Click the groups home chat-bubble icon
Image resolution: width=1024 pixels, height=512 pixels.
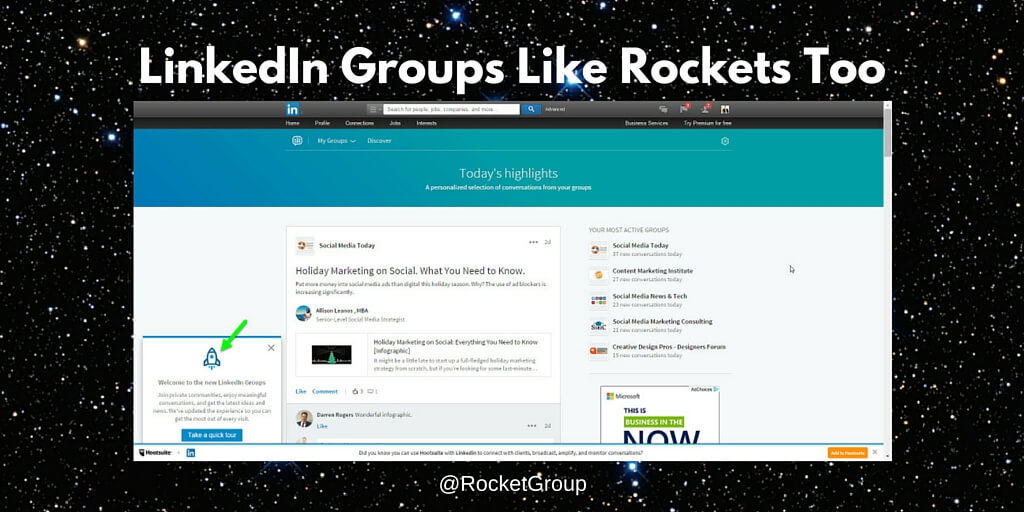click(x=297, y=141)
